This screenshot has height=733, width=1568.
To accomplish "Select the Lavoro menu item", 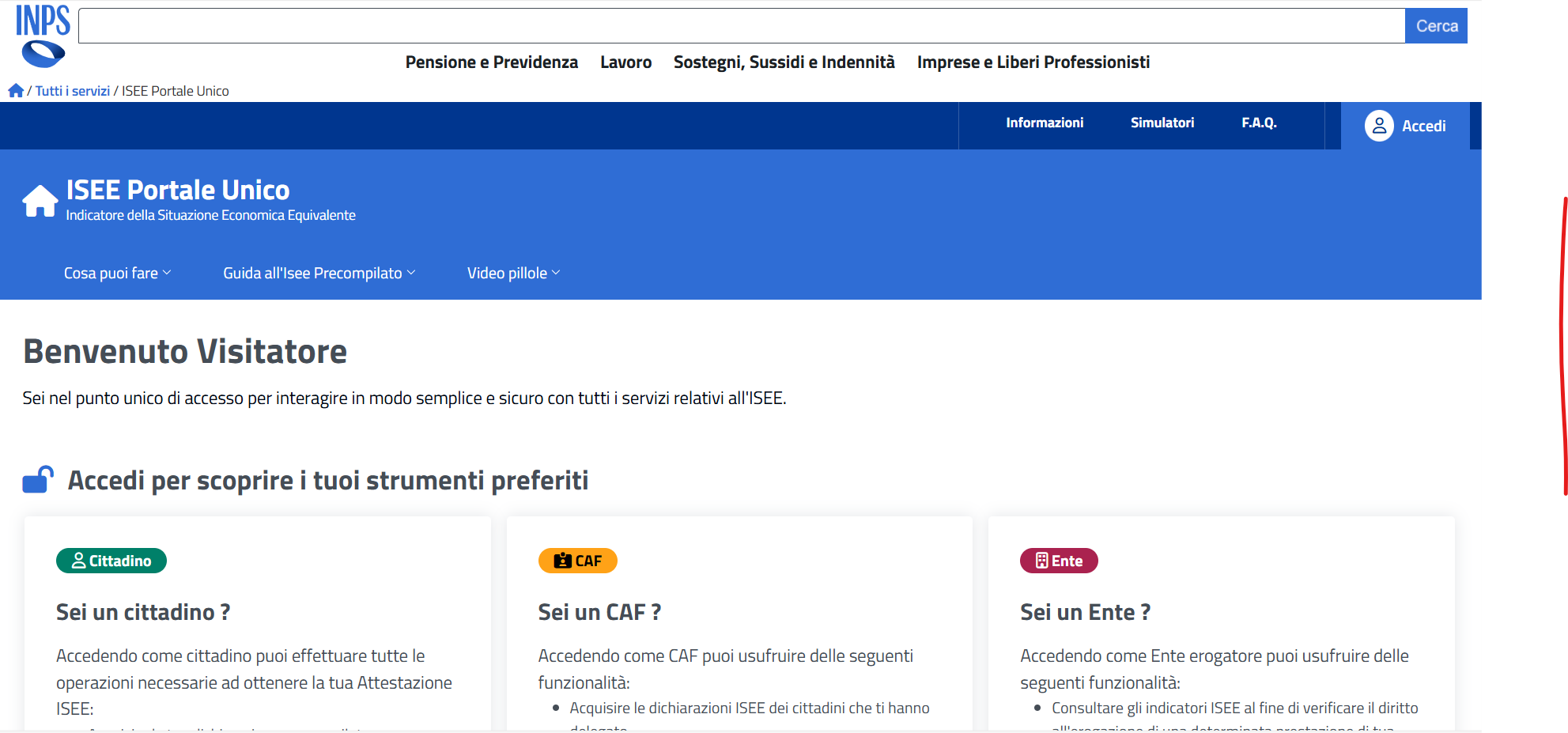I will coord(625,62).
